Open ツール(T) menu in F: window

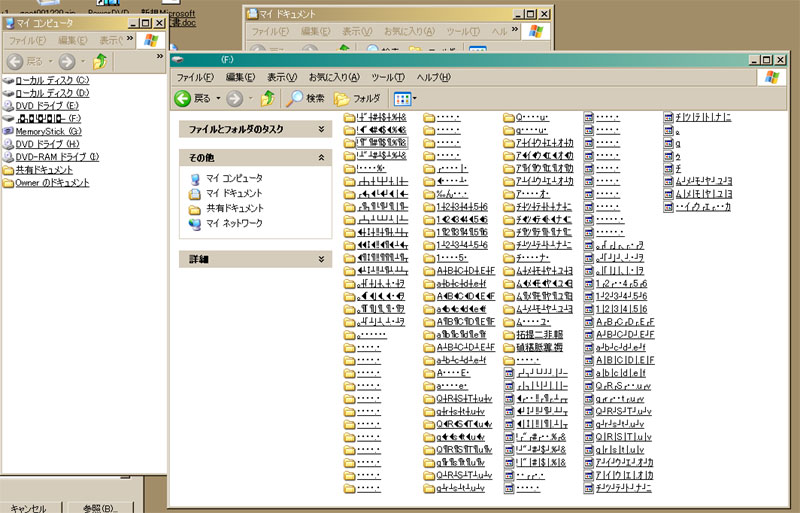pyautogui.click(x=388, y=77)
